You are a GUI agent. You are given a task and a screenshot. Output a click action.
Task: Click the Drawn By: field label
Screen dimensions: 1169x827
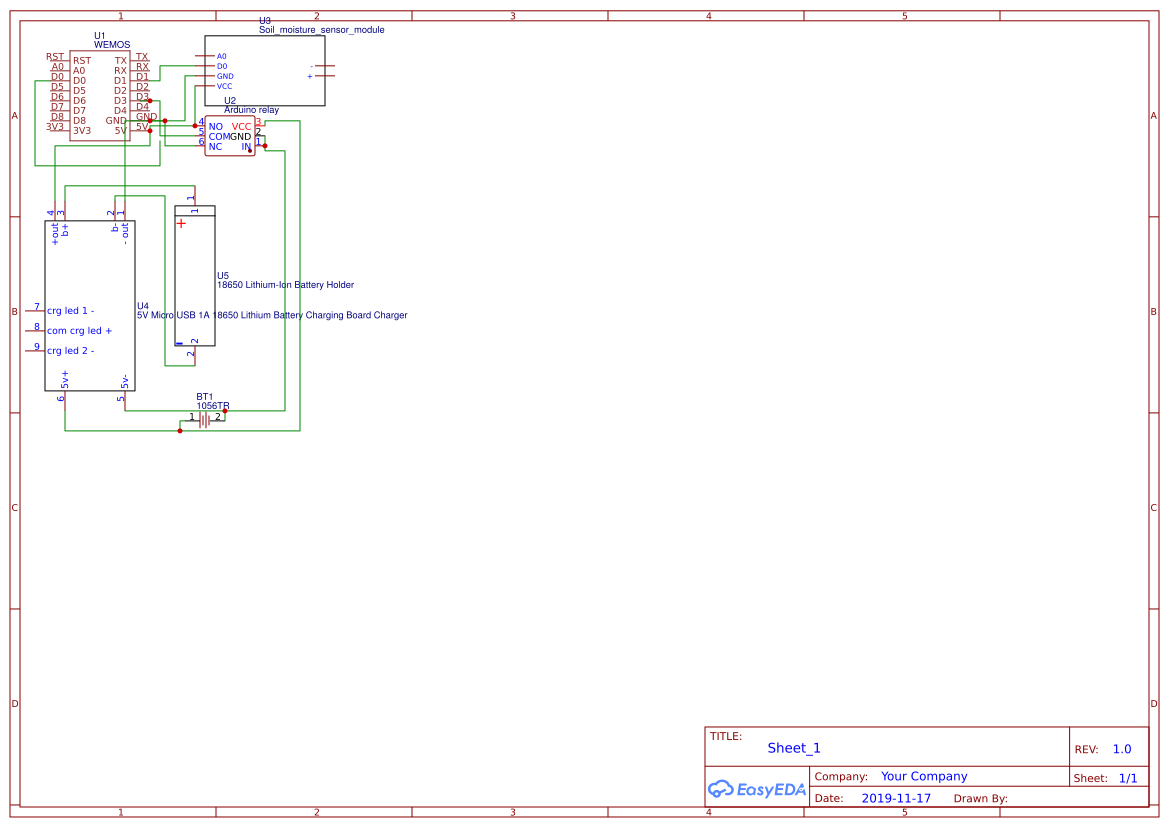pos(980,799)
